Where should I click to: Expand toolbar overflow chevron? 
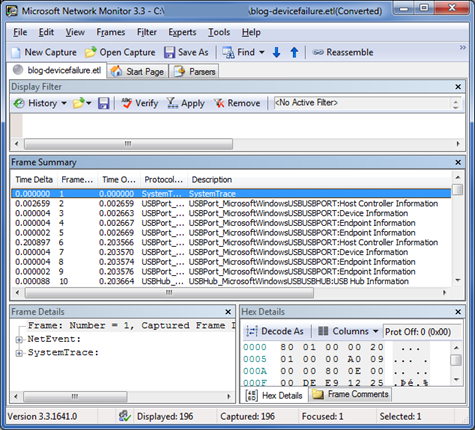463,48
